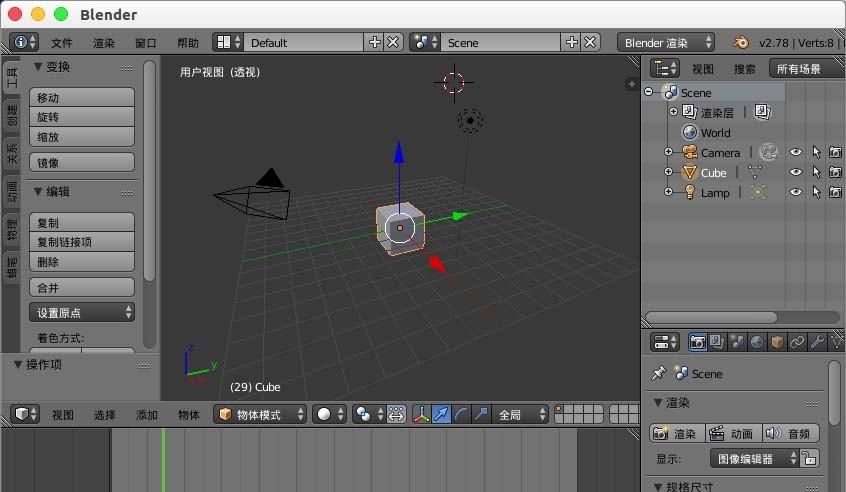Open the World properties tab

pyautogui.click(x=757, y=342)
